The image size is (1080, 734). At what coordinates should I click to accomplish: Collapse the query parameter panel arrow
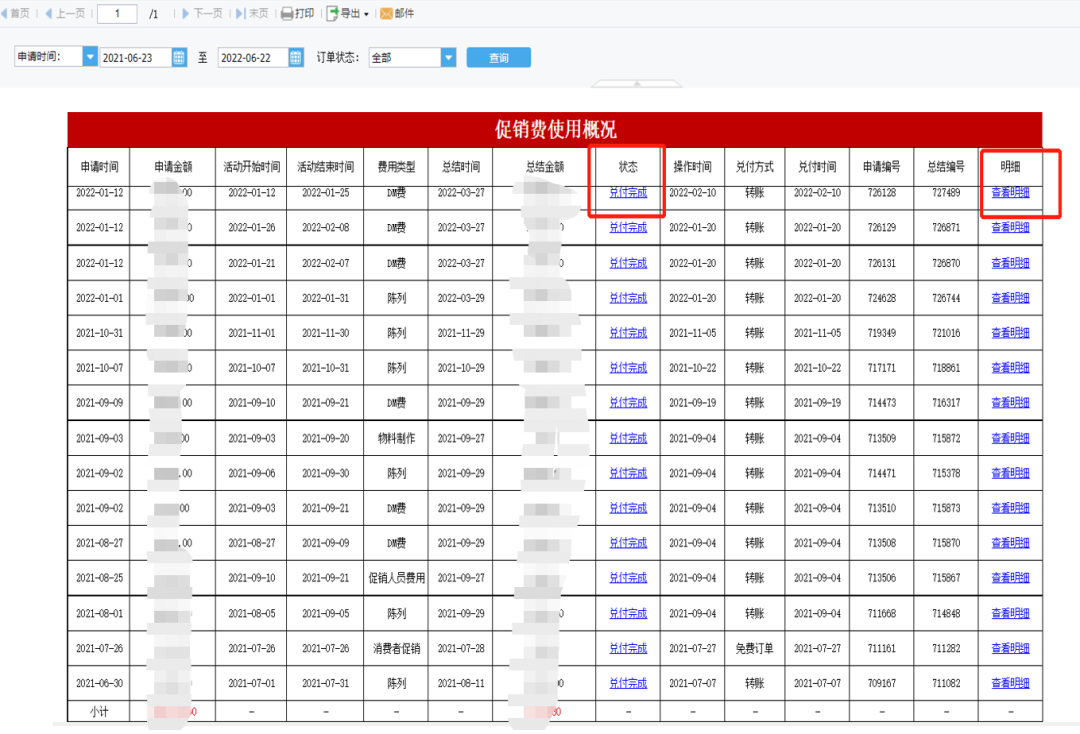coord(637,83)
